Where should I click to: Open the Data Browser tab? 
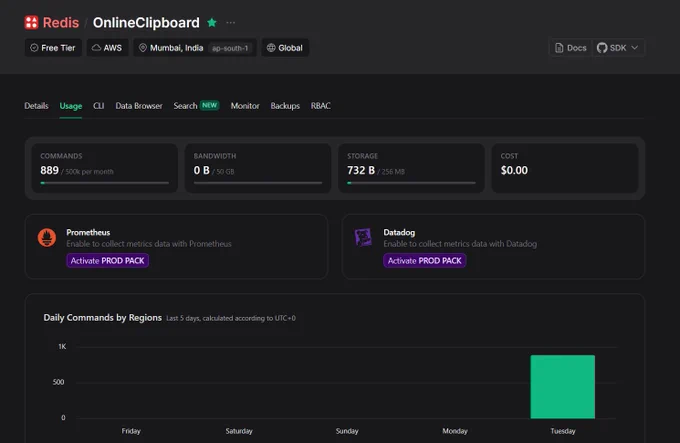click(x=139, y=106)
